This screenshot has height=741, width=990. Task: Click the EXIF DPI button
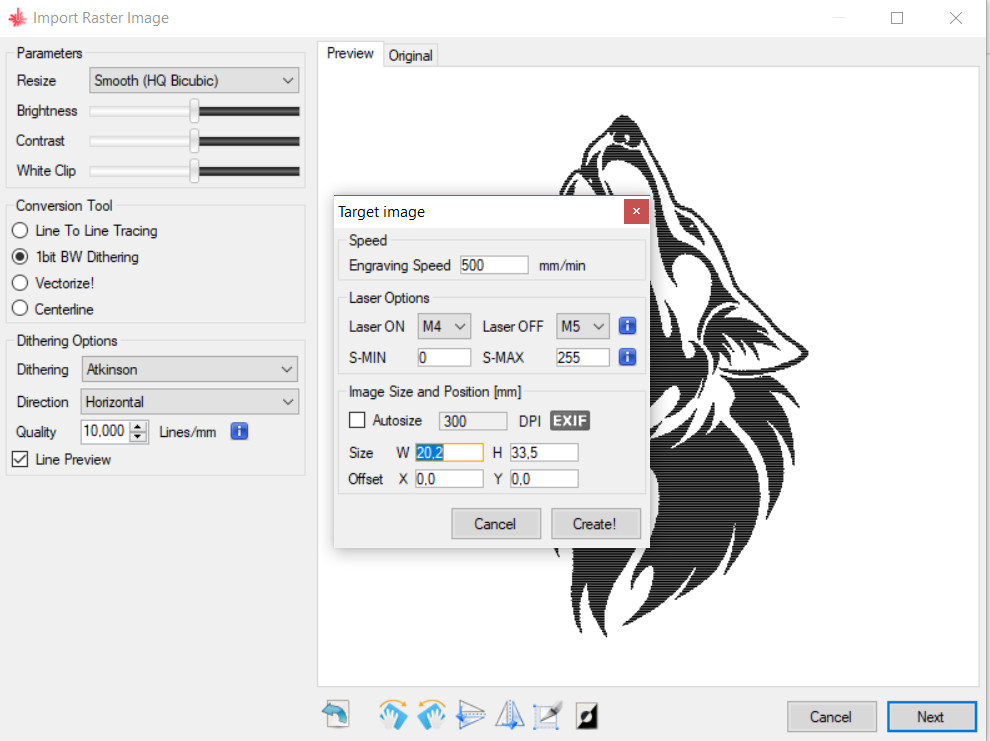click(x=570, y=420)
